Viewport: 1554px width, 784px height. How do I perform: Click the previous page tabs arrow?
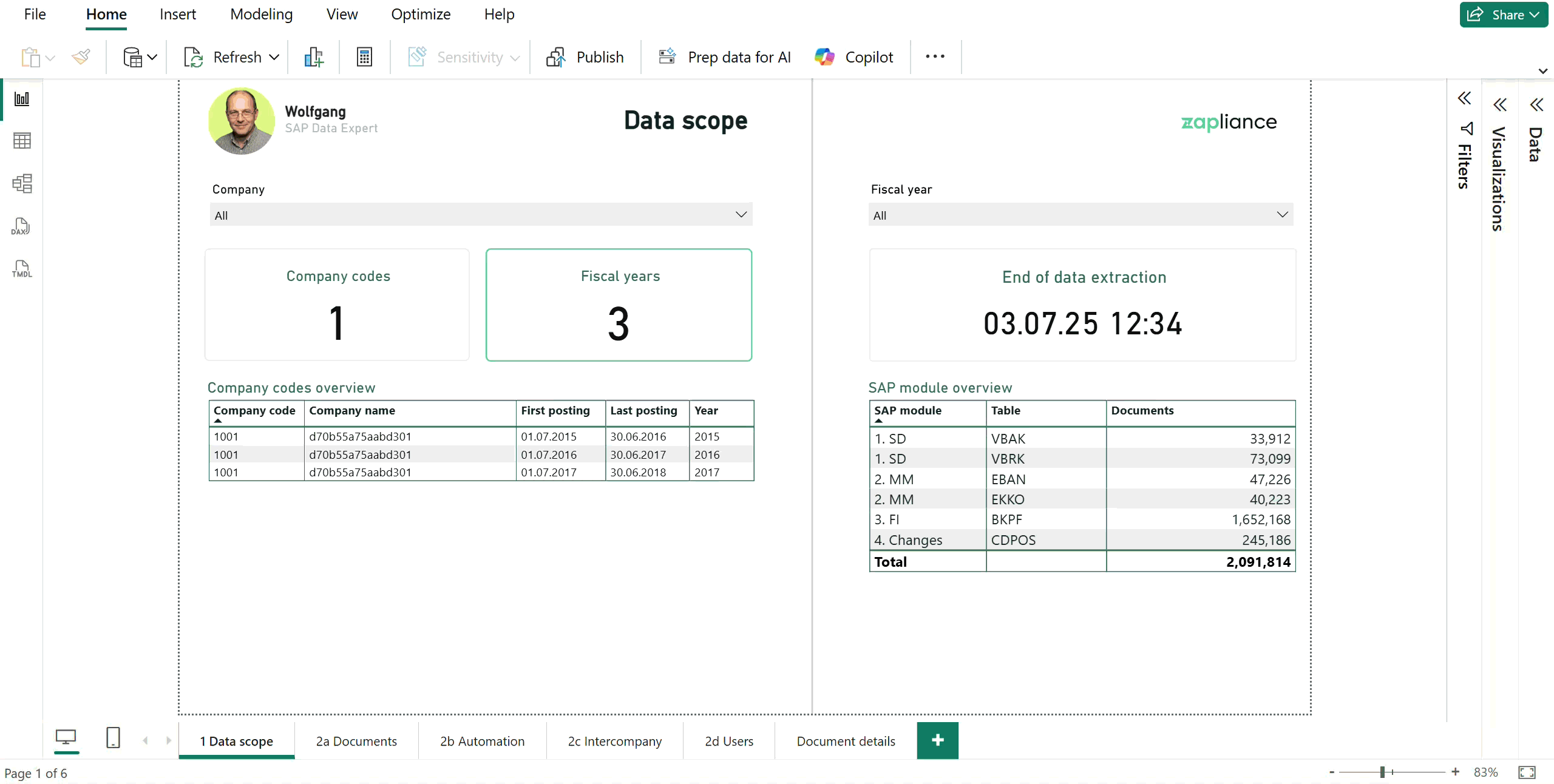pyautogui.click(x=146, y=740)
